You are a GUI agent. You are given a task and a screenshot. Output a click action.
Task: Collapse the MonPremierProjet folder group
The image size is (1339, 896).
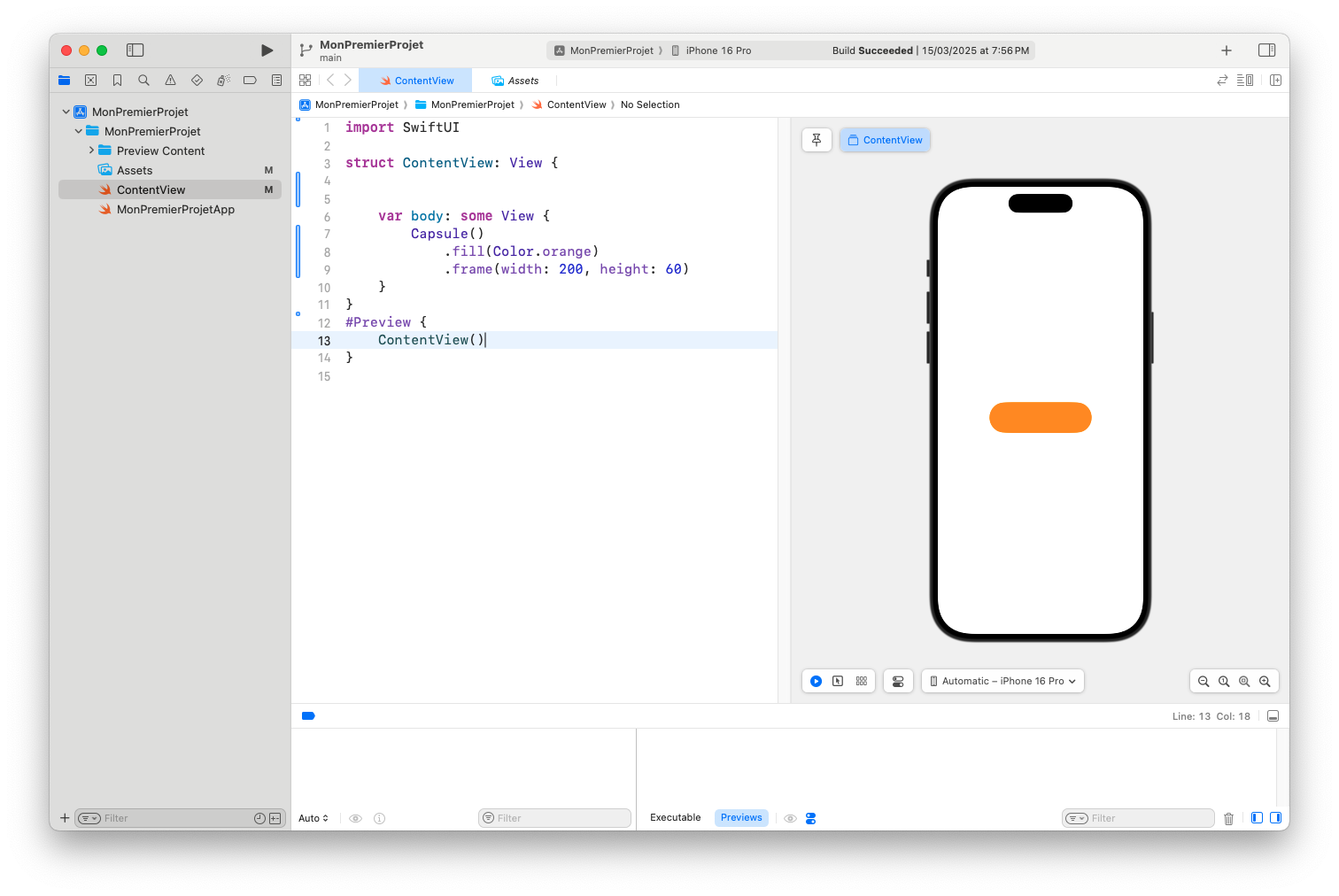79,132
